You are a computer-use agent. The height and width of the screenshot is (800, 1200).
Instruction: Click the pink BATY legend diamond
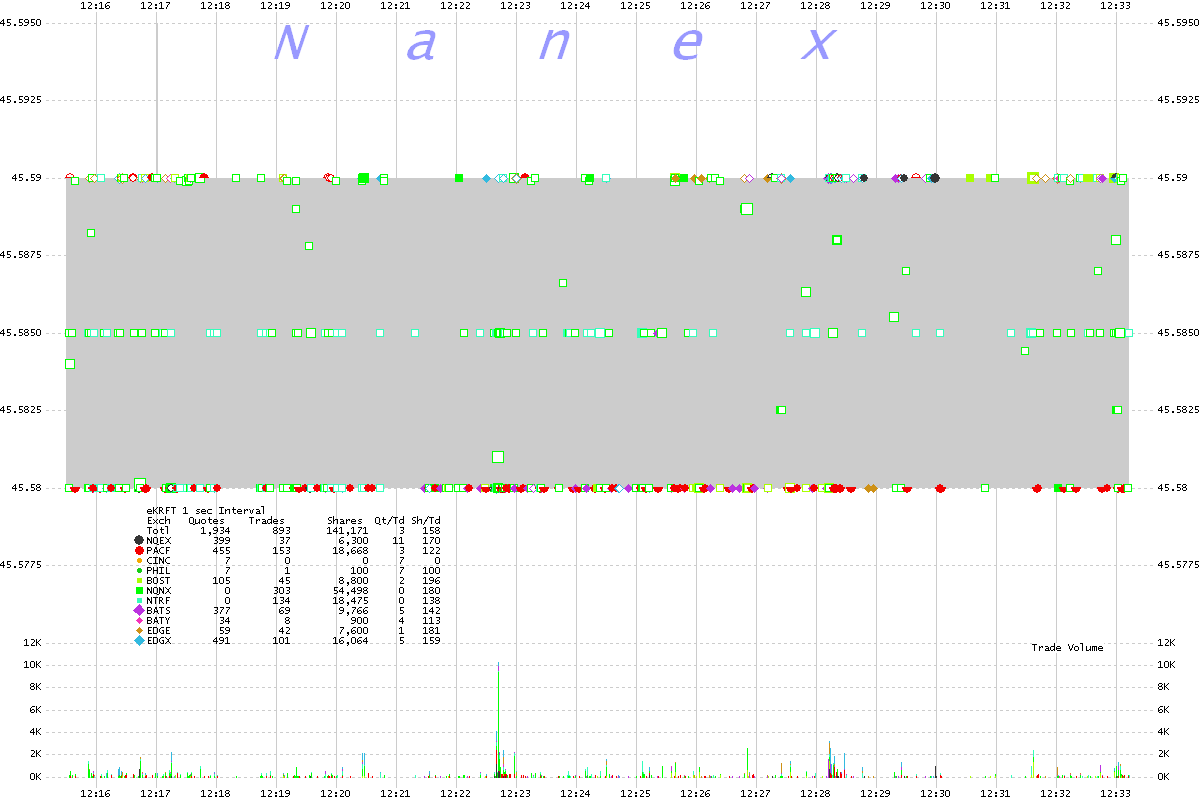(x=139, y=621)
